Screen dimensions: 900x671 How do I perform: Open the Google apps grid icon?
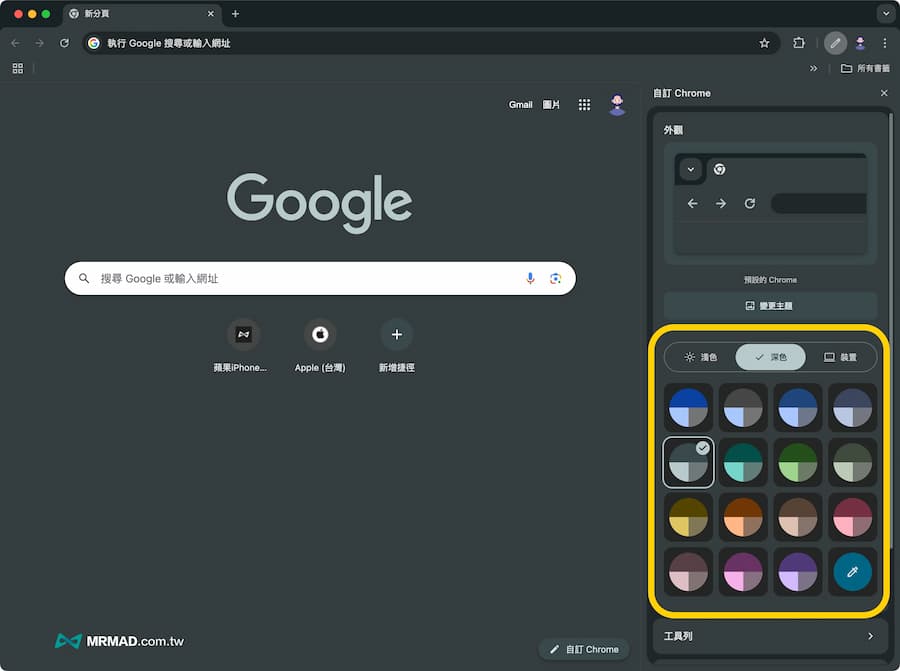click(584, 104)
